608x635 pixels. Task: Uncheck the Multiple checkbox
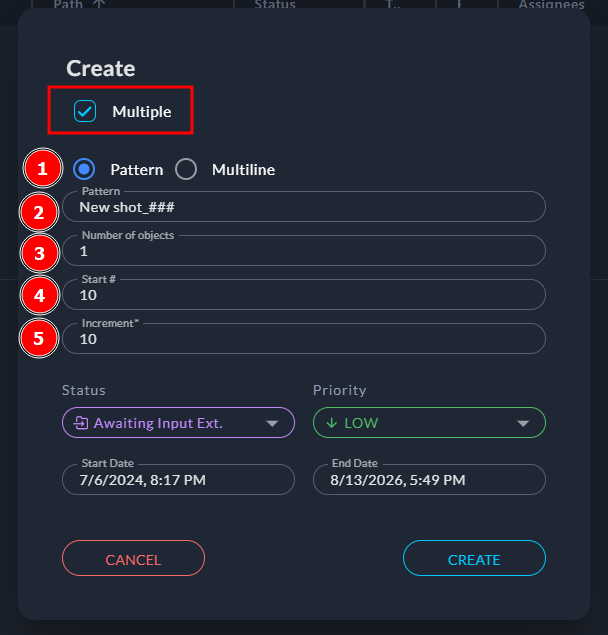(85, 111)
